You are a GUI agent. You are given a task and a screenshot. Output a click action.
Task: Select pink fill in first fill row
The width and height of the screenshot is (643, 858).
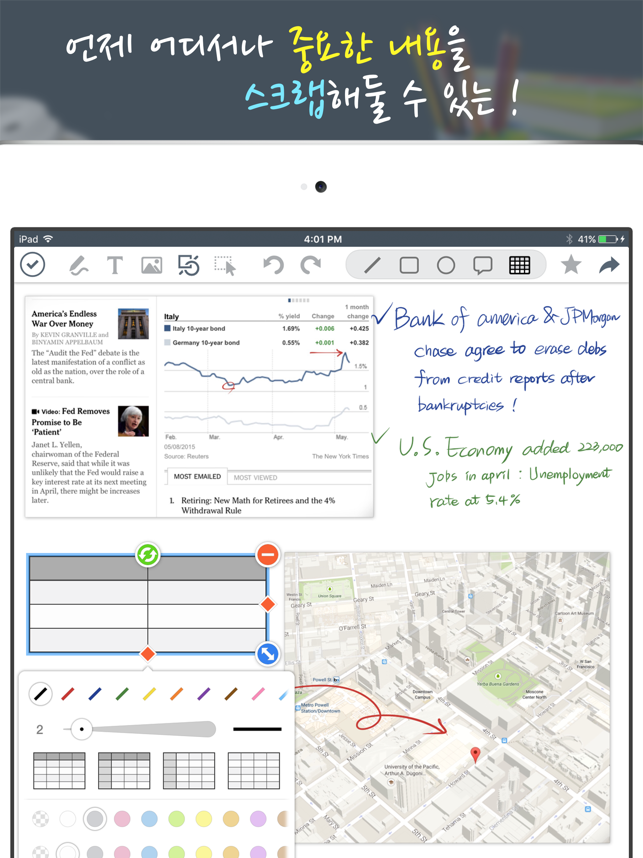click(x=122, y=819)
